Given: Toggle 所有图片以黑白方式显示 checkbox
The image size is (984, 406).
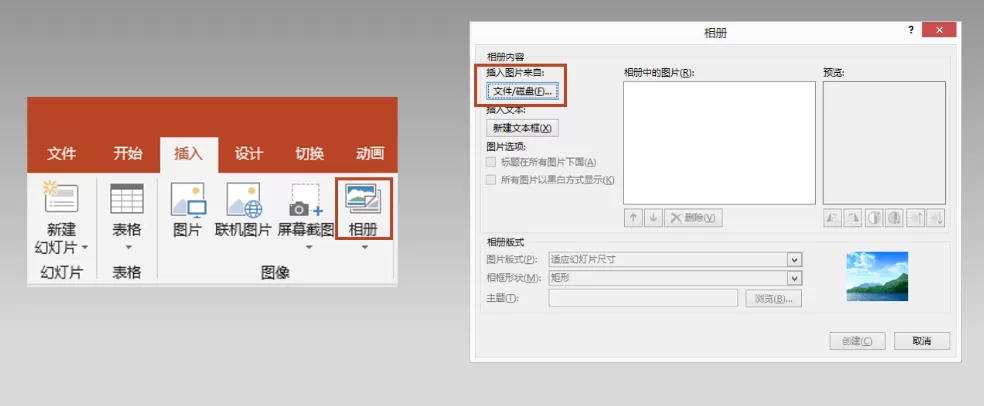Looking at the screenshot, I should tap(491, 180).
